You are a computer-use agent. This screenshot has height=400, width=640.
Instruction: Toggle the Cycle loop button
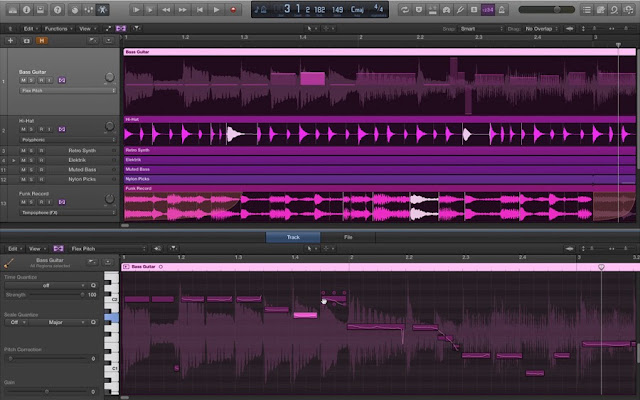click(x=405, y=10)
